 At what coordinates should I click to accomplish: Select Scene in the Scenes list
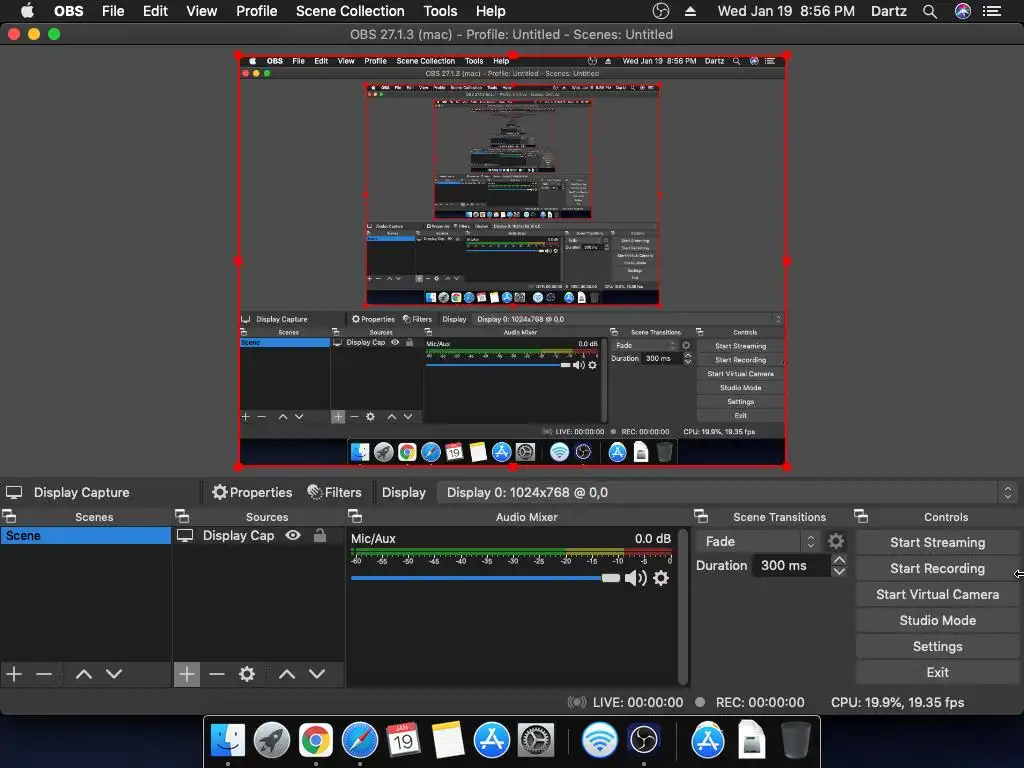pyautogui.click(x=86, y=536)
